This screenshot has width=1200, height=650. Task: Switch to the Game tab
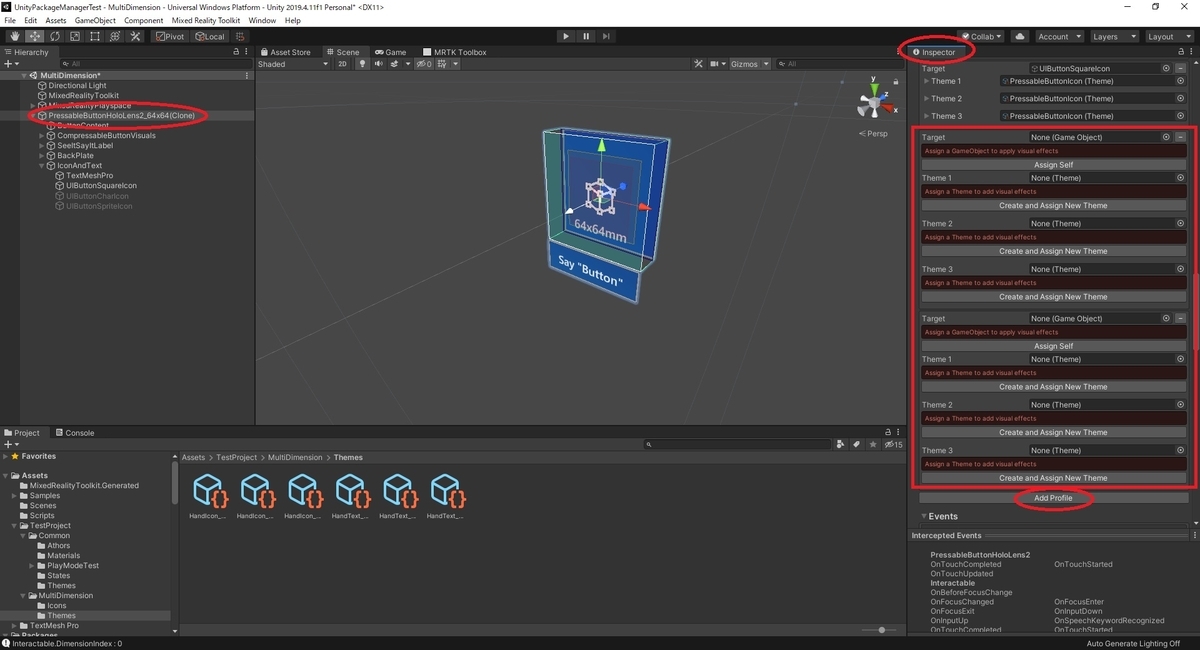pos(391,52)
